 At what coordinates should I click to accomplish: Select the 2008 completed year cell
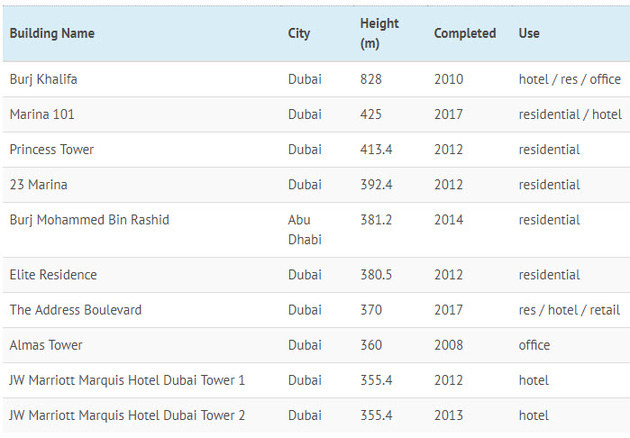tap(449, 344)
